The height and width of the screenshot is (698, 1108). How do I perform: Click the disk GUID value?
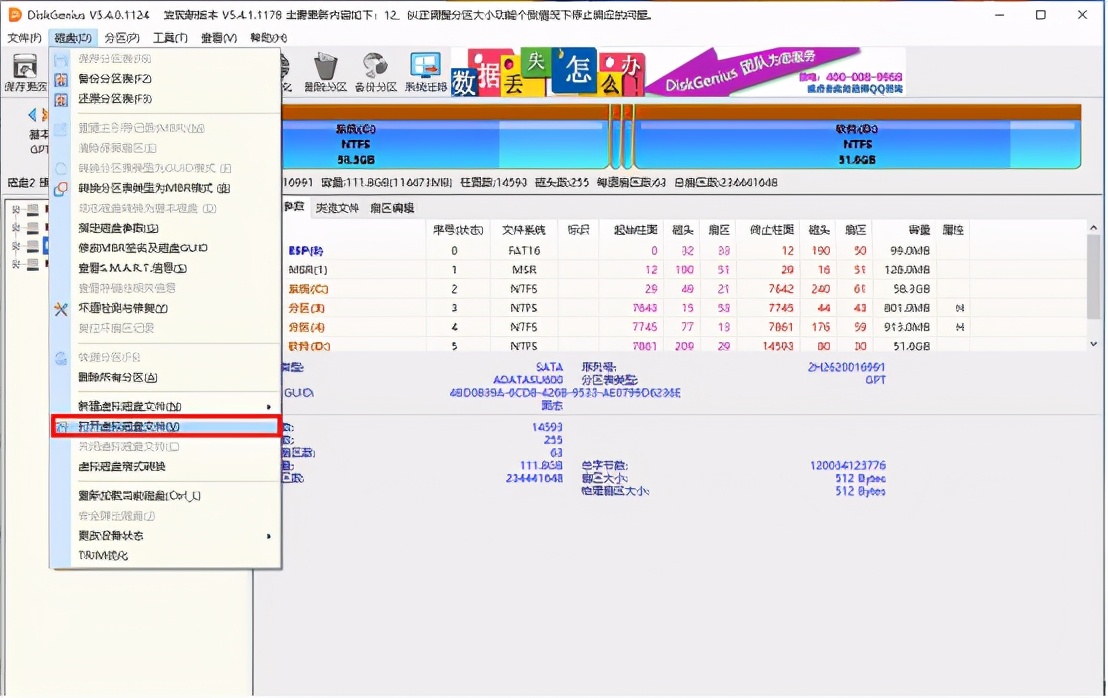click(x=565, y=393)
